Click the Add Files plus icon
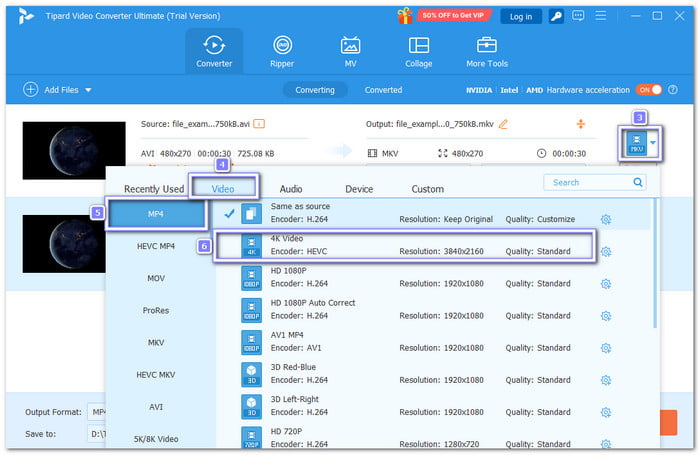The image size is (700, 455). (30, 90)
